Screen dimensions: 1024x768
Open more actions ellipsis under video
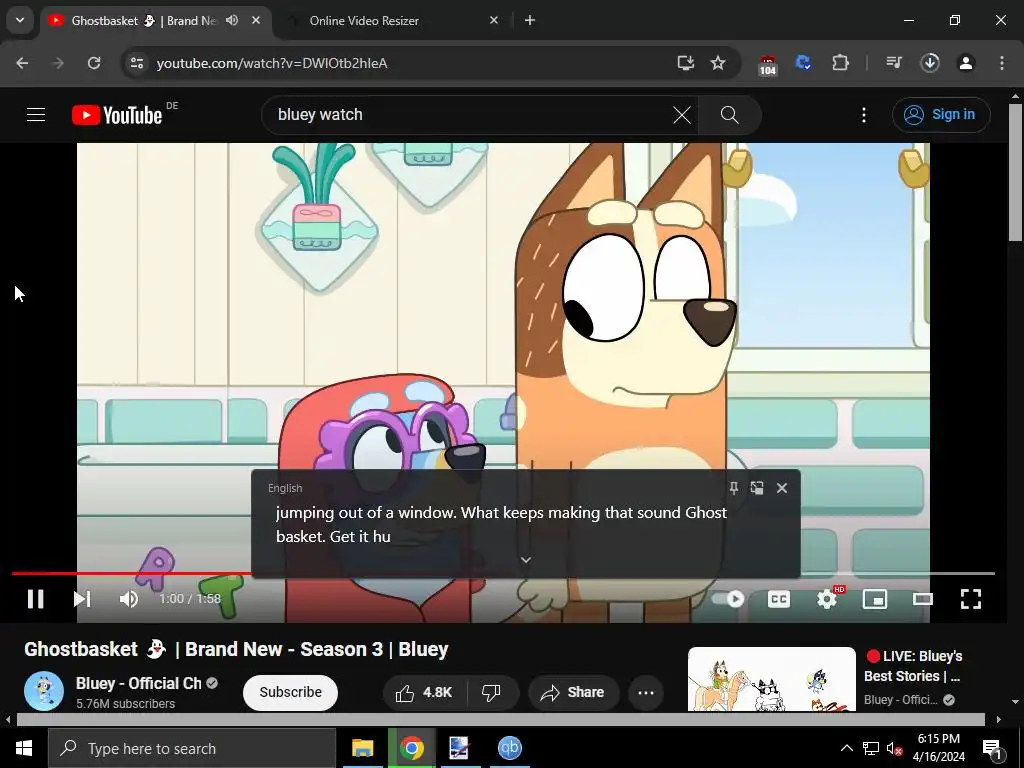(x=646, y=692)
